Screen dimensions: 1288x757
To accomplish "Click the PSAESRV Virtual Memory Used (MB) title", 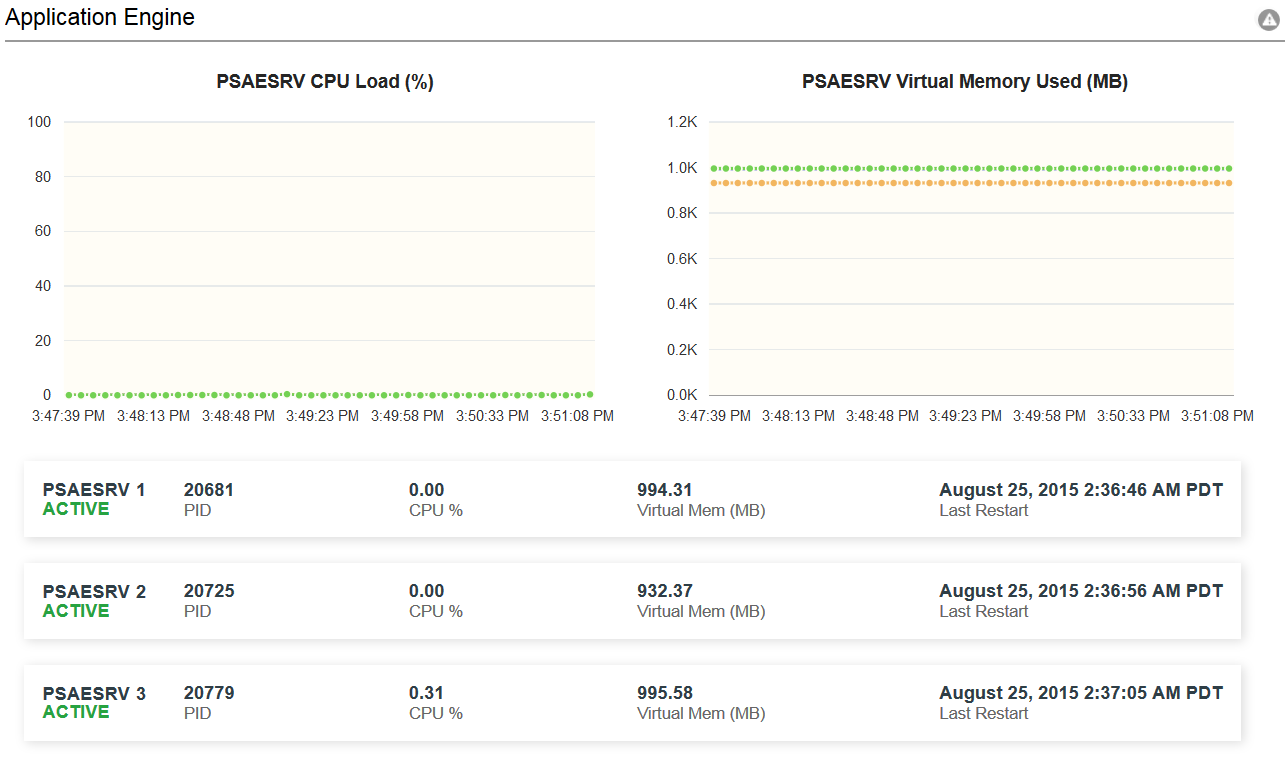I will 965,82.
